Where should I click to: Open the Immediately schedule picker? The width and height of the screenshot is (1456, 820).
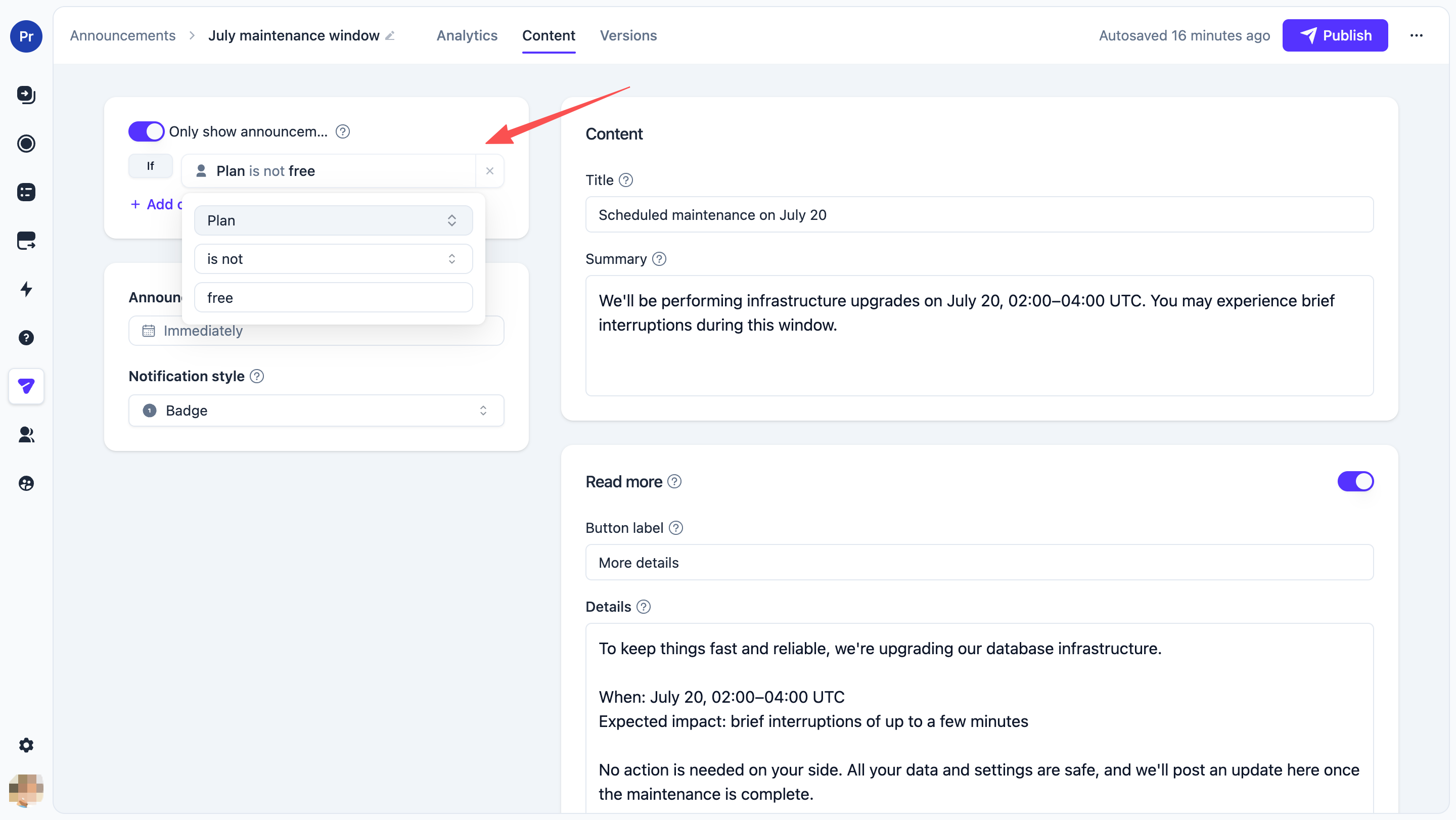pyautogui.click(x=316, y=331)
